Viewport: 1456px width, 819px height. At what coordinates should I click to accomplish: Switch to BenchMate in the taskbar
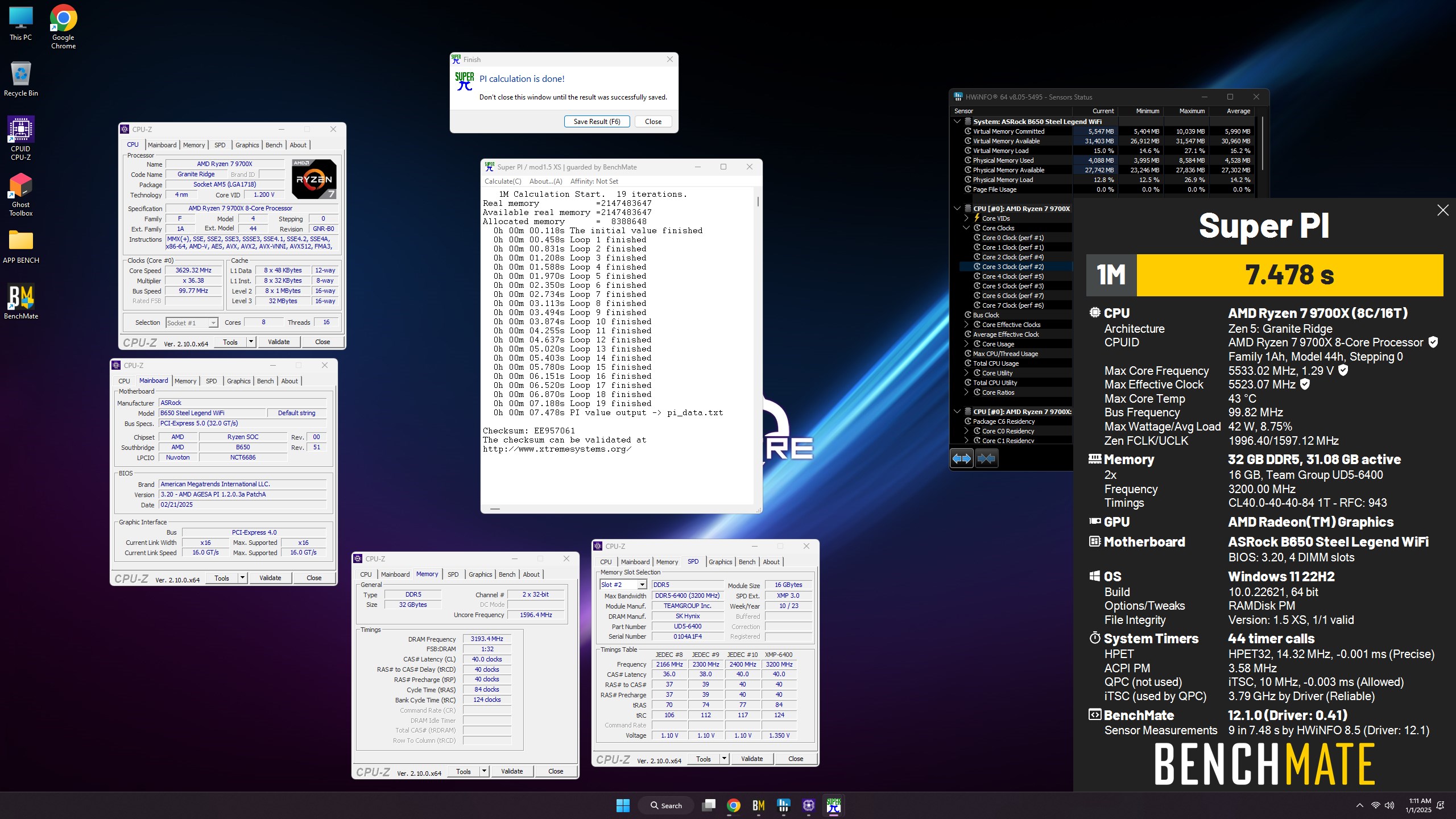(759, 805)
